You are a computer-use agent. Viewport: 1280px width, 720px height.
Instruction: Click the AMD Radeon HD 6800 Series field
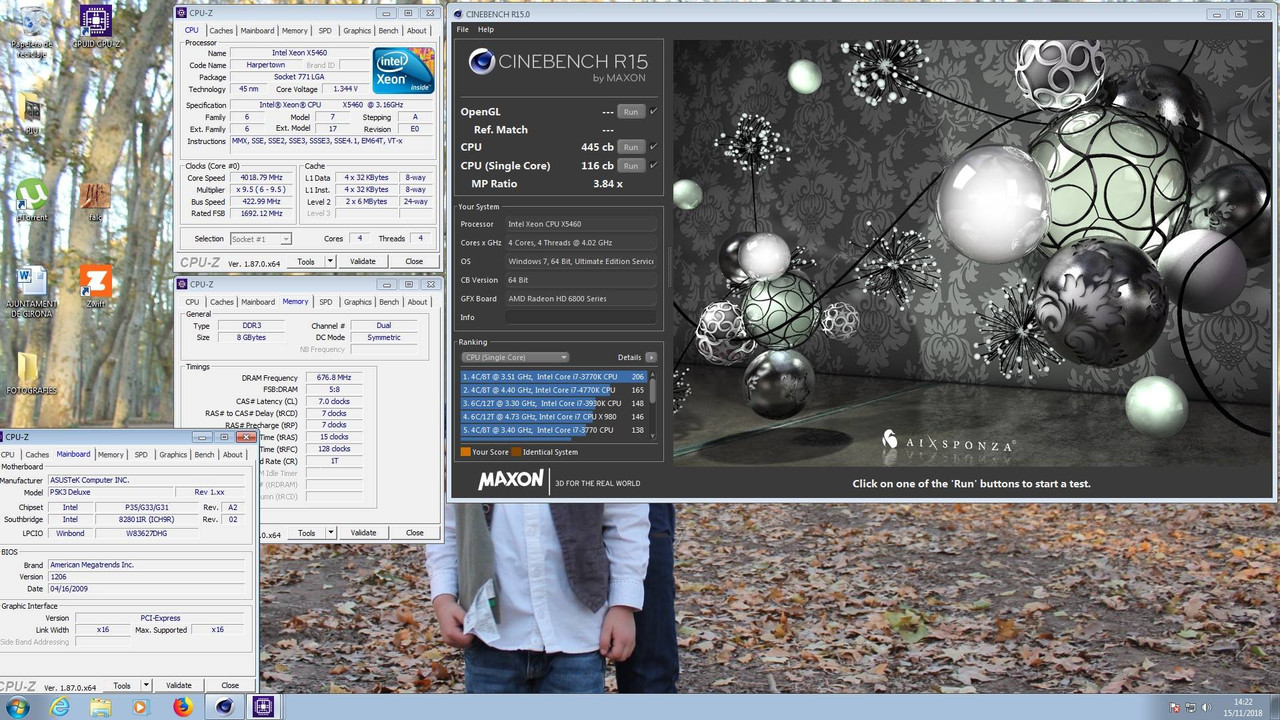(581, 298)
